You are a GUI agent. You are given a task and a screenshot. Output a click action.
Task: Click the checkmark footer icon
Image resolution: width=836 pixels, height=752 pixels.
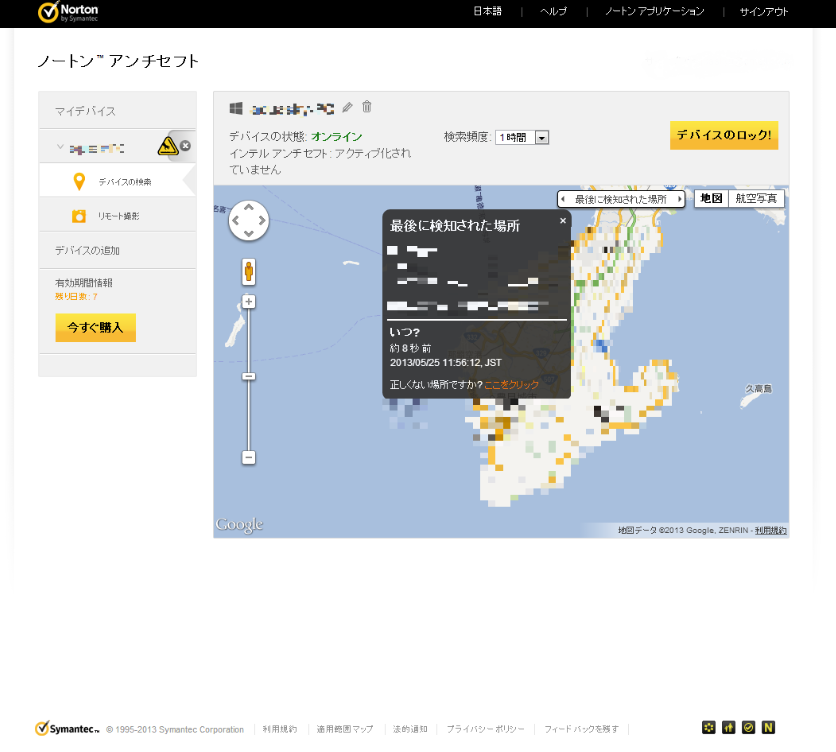pos(749,727)
